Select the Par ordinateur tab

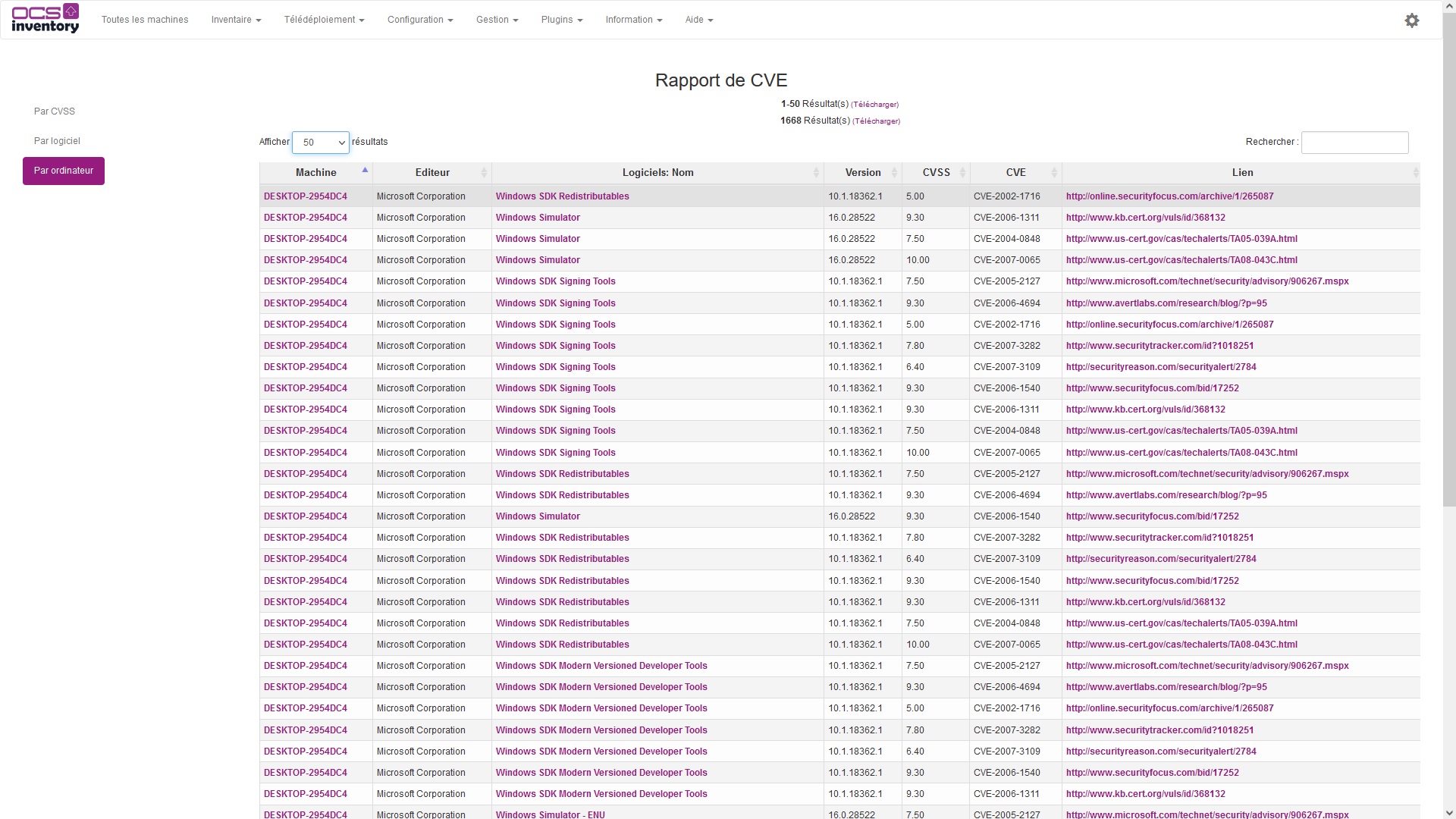tap(64, 171)
